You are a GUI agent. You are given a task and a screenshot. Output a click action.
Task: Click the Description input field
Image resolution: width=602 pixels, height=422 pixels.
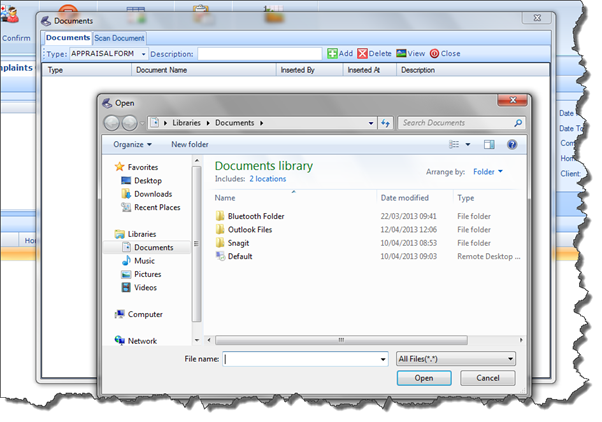[x=260, y=54]
